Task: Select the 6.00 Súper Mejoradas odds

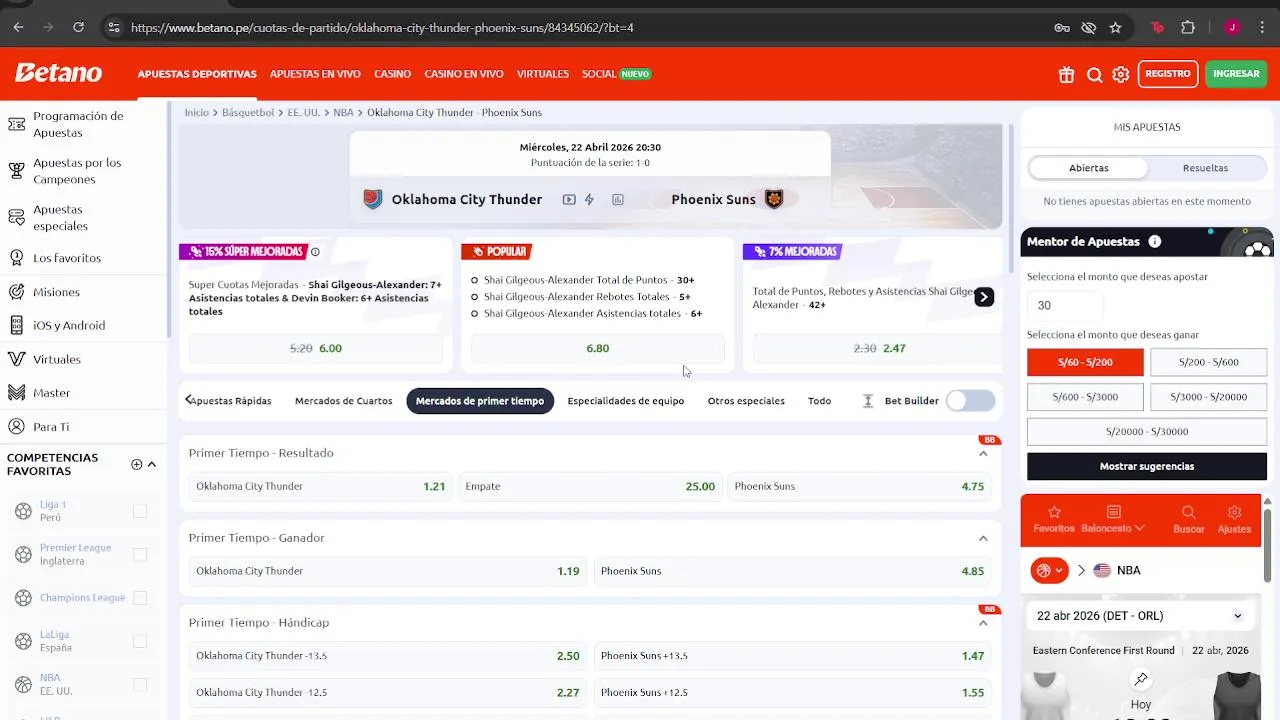Action: click(x=316, y=348)
